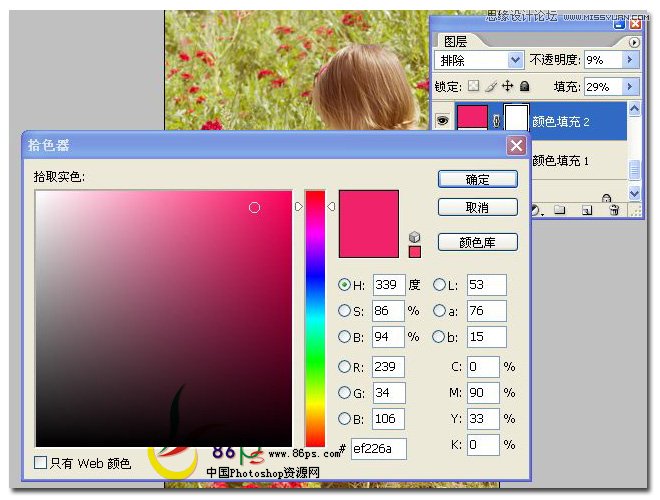Screen dimensions: 660x500
Task: Click the Y yellow field 33
Action: pos(483,418)
